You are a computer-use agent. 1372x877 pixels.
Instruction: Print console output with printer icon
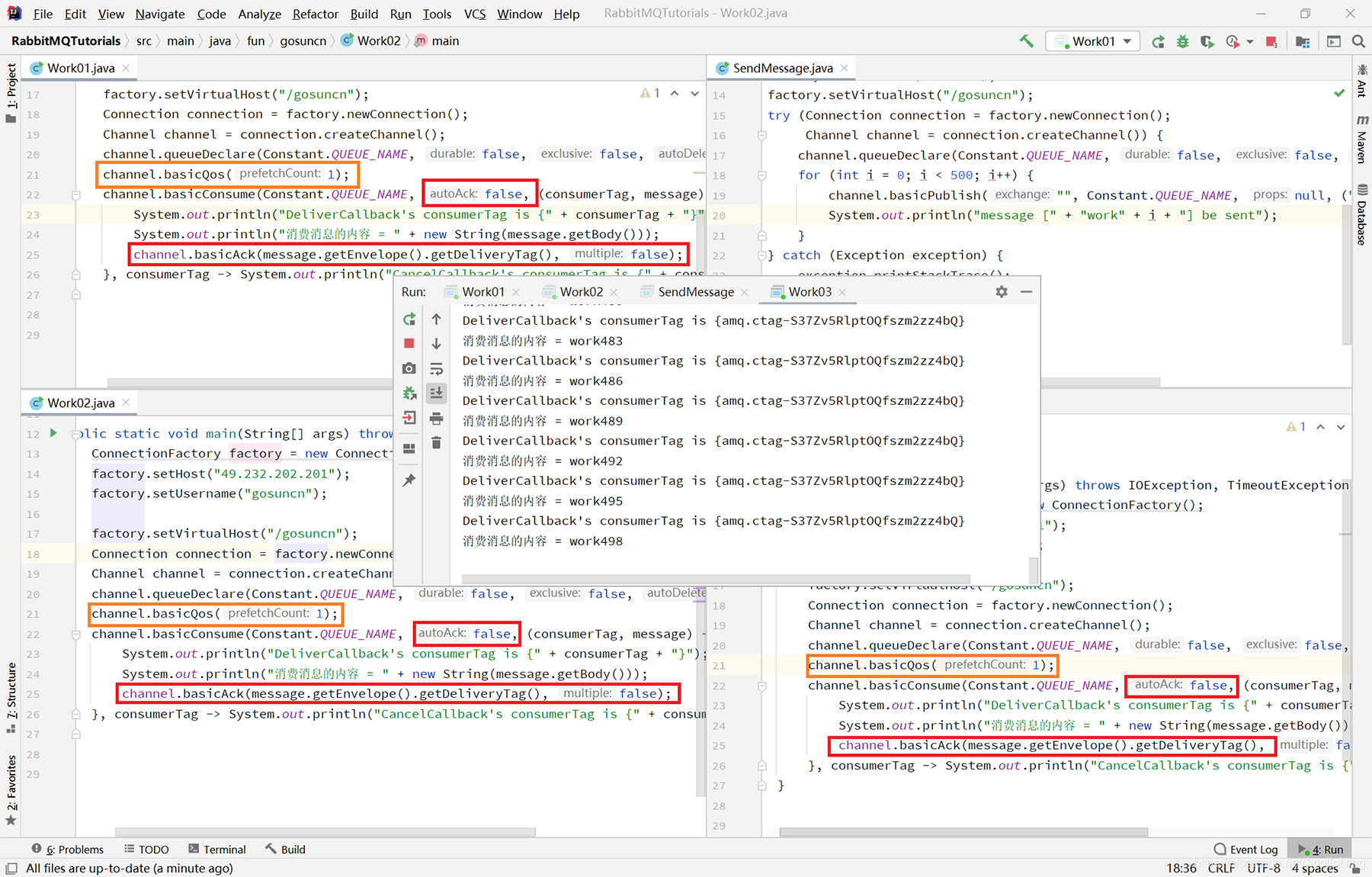click(436, 418)
